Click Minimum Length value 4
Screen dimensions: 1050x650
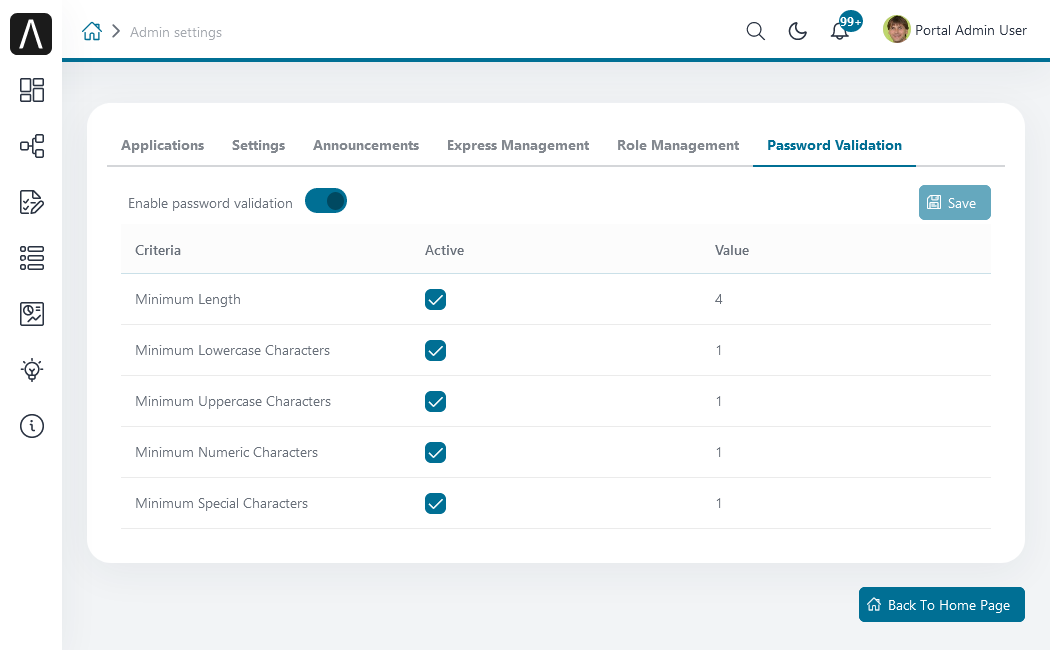click(719, 299)
